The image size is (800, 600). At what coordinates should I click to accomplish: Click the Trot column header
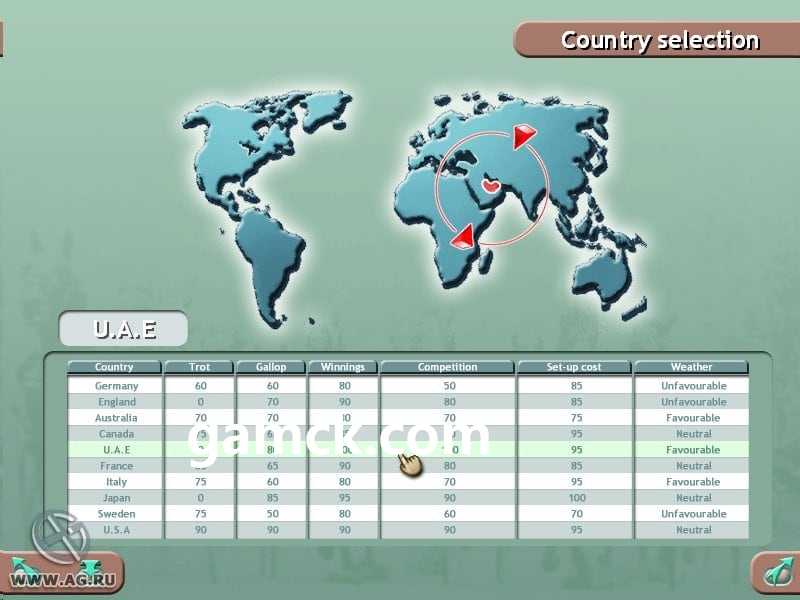click(199, 367)
